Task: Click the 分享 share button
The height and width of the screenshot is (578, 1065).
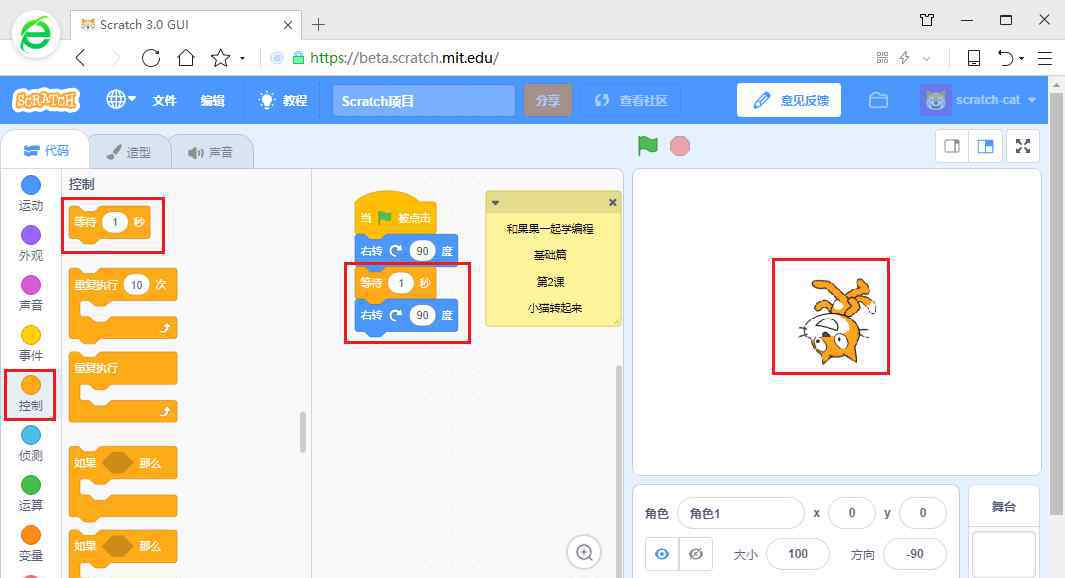Action: coord(547,101)
